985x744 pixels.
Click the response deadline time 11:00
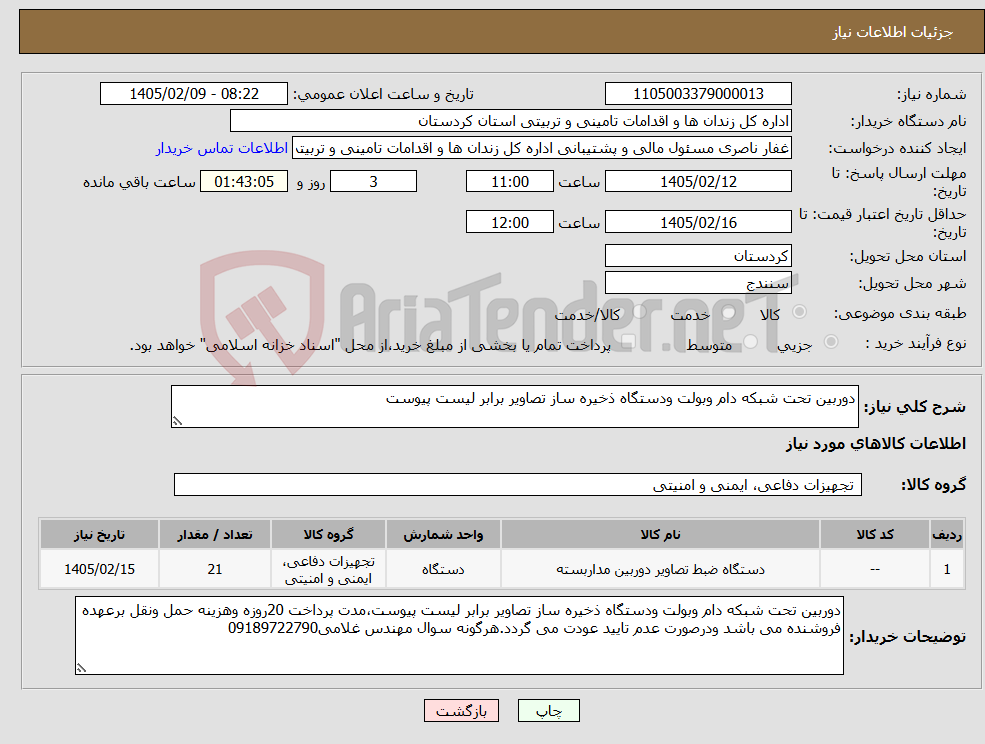coord(509,182)
